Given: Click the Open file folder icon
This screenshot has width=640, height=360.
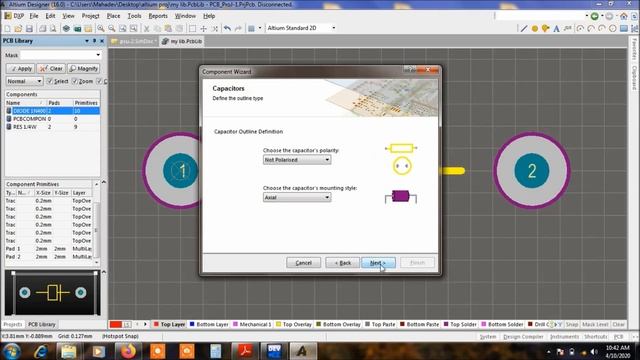Looking at the screenshot, I should (x=18, y=29).
